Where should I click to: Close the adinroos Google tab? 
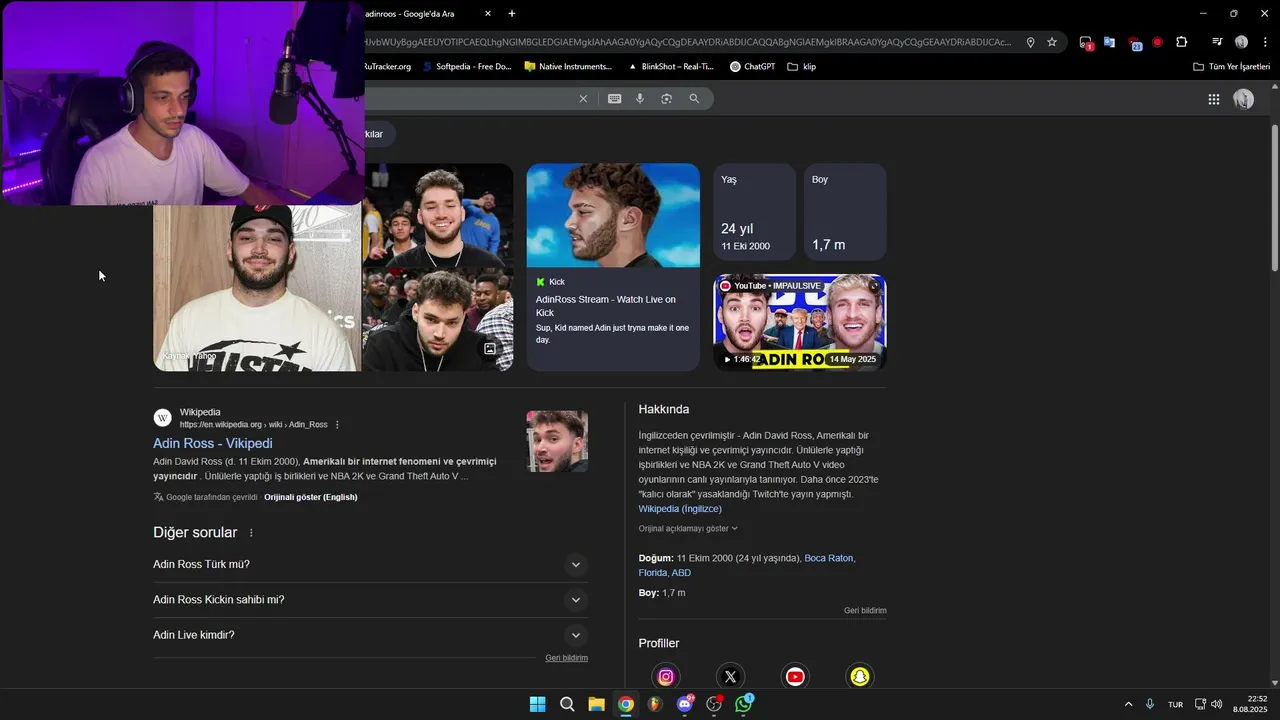point(488,13)
